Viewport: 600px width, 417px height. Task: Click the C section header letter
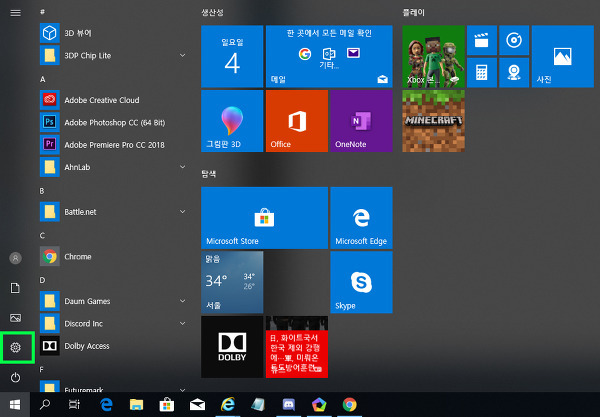(x=42, y=236)
